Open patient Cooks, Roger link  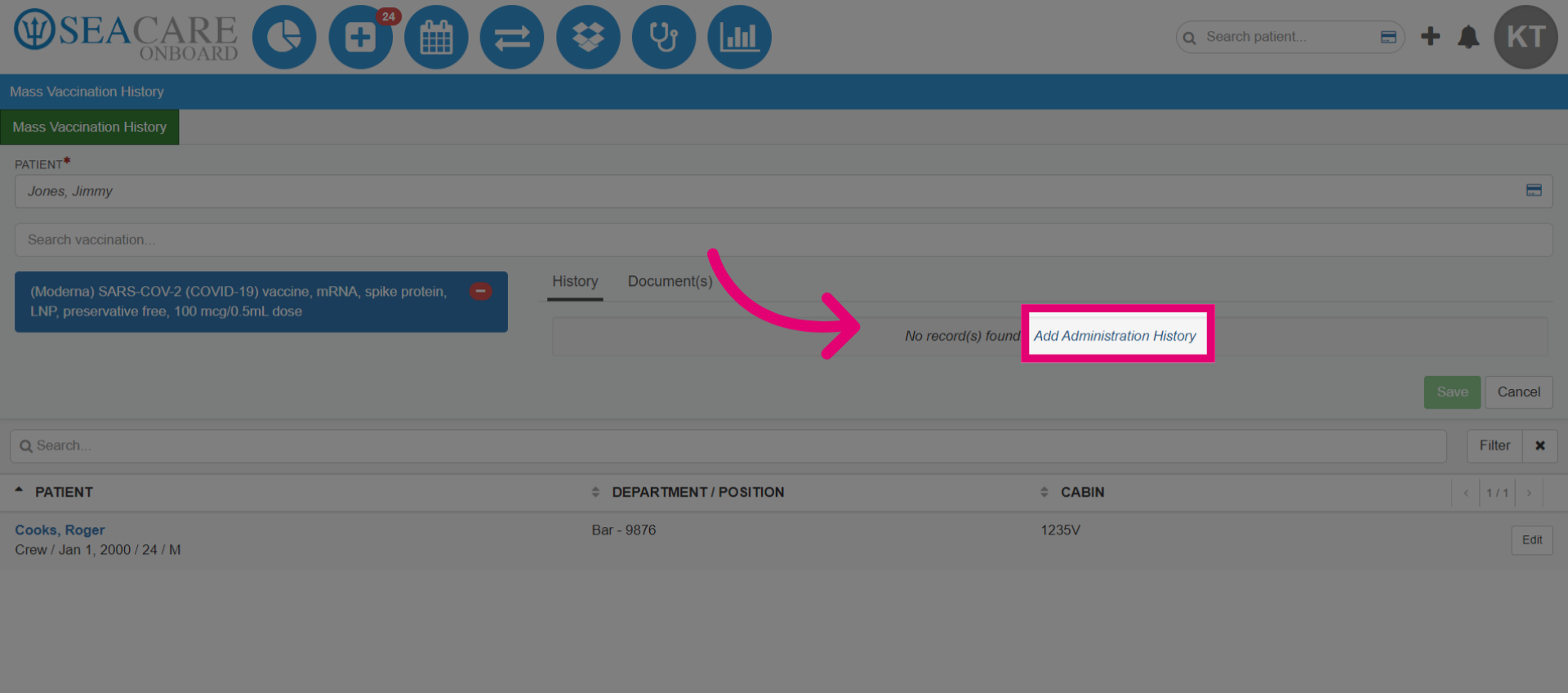[60, 530]
